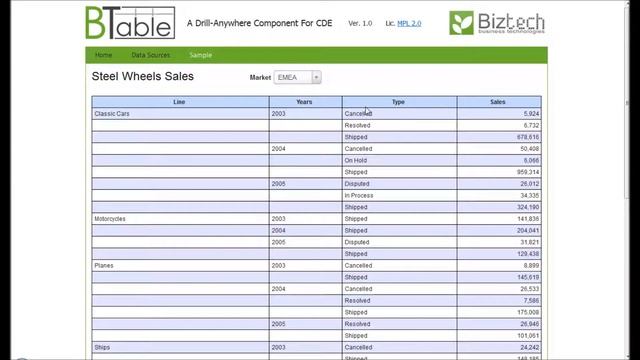The width and height of the screenshot is (640, 360).
Task: Click the BTable logo
Action: 130,23
